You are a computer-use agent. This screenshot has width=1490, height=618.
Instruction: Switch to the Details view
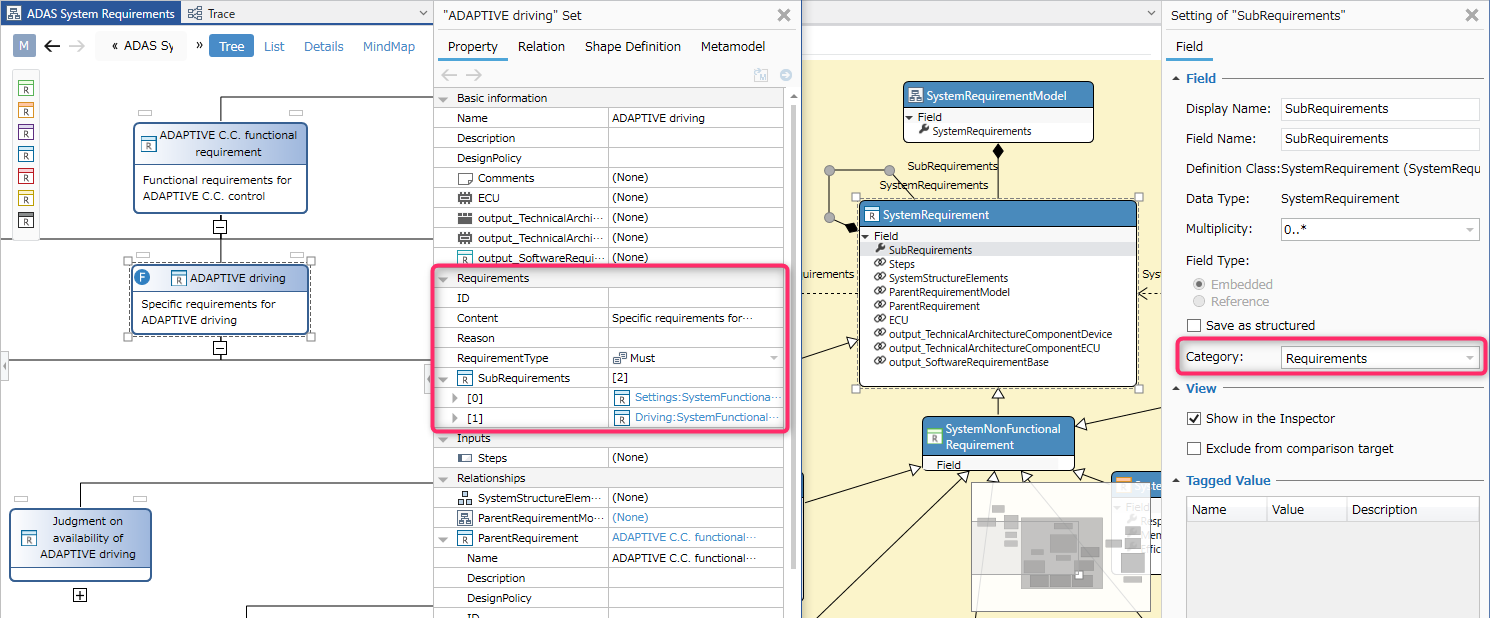(324, 46)
